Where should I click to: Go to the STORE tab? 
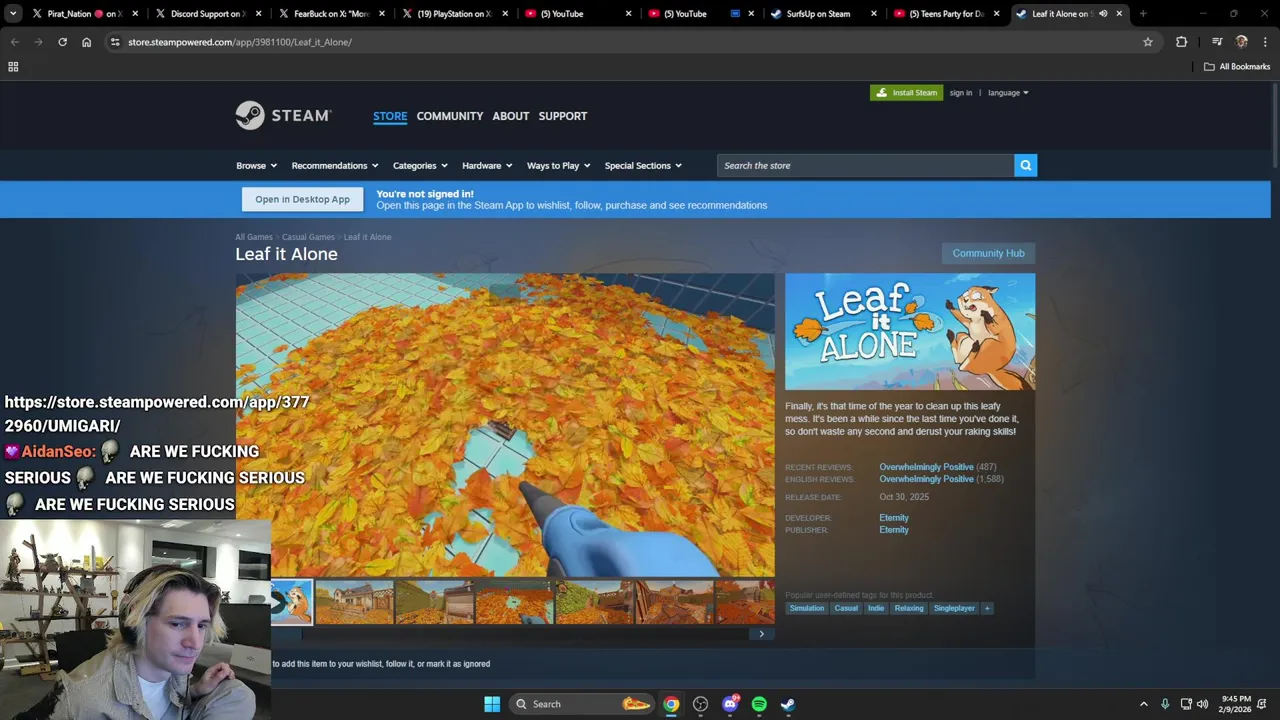[x=390, y=116]
